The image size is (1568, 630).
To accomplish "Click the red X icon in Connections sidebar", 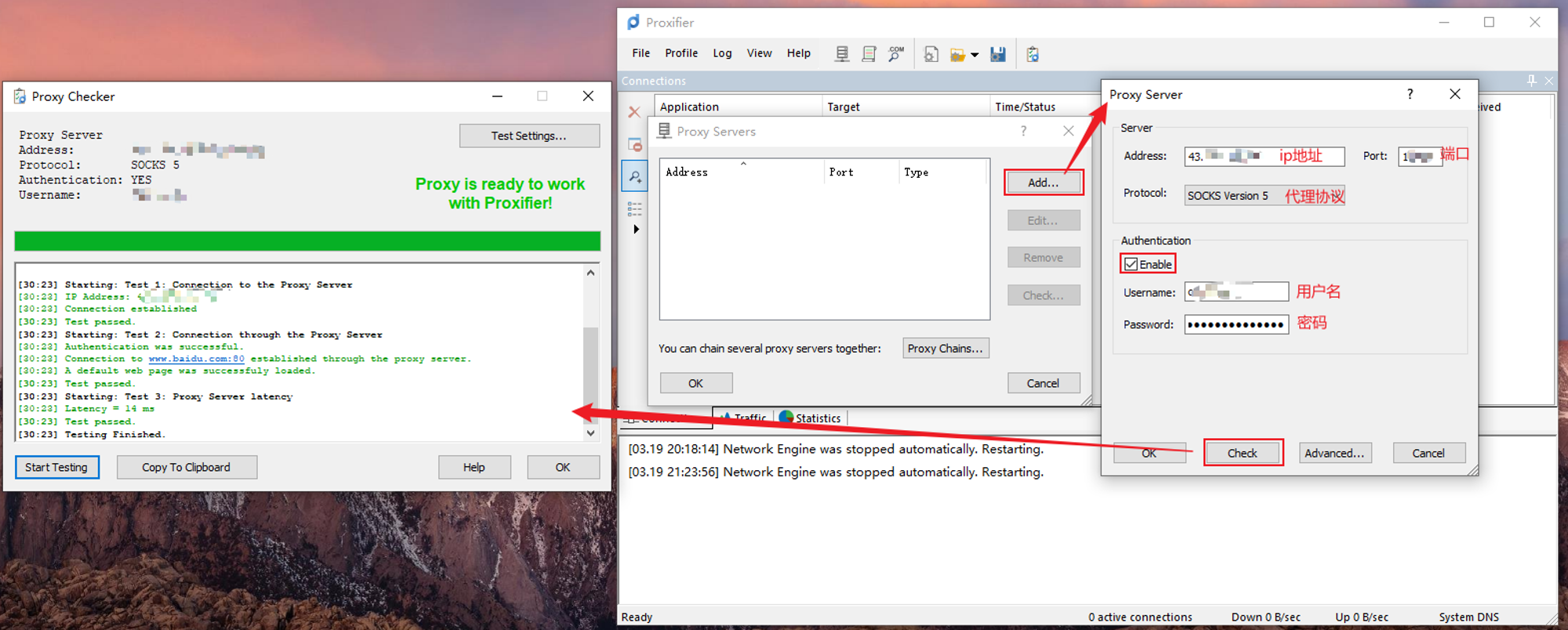I will (634, 112).
